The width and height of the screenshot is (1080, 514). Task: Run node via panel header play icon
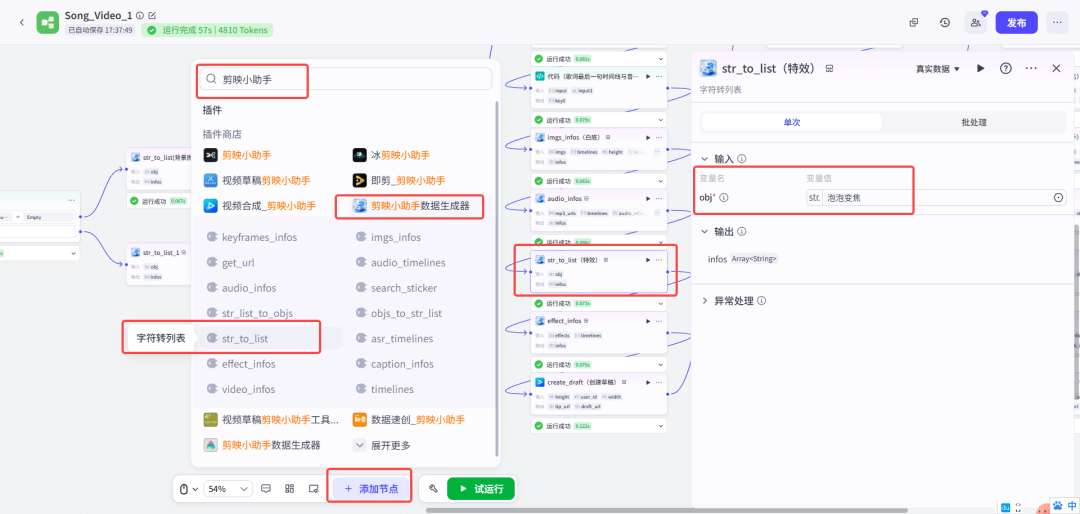(981, 68)
